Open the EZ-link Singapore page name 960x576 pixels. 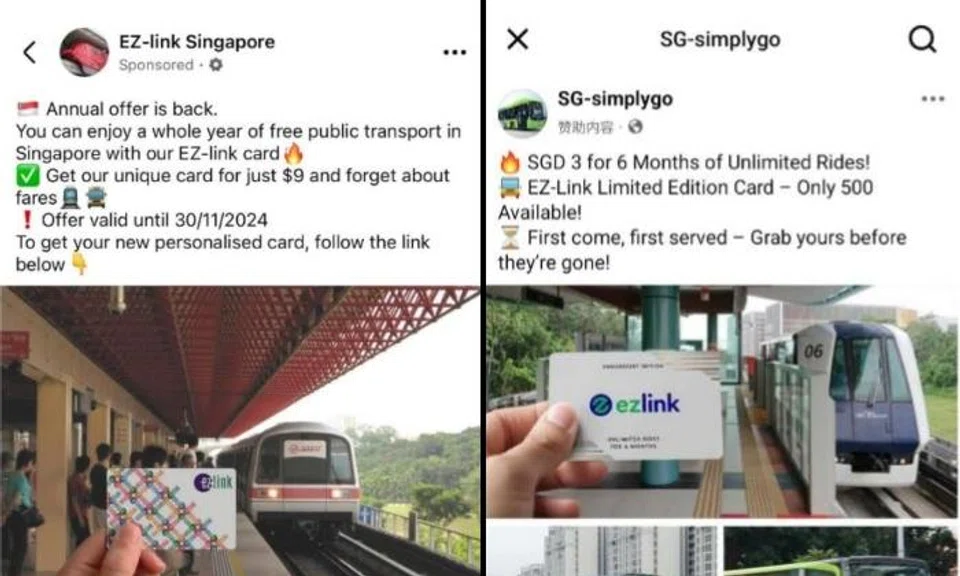(x=197, y=42)
